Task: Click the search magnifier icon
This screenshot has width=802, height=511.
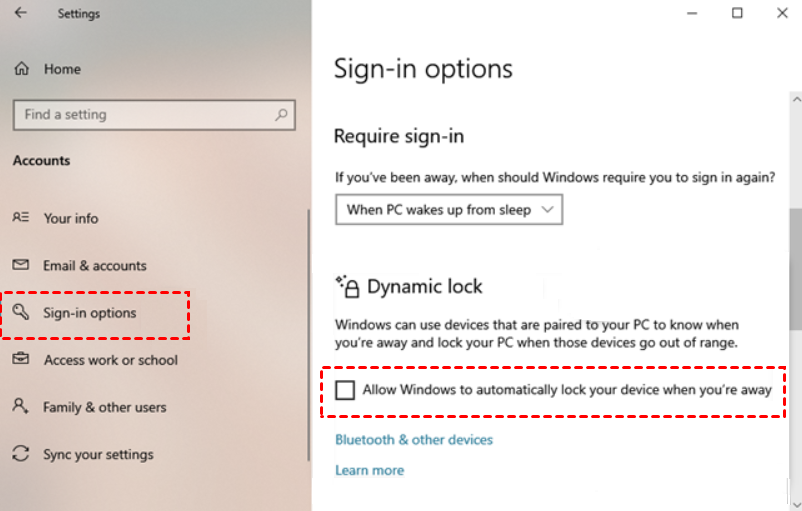Action: tap(283, 115)
